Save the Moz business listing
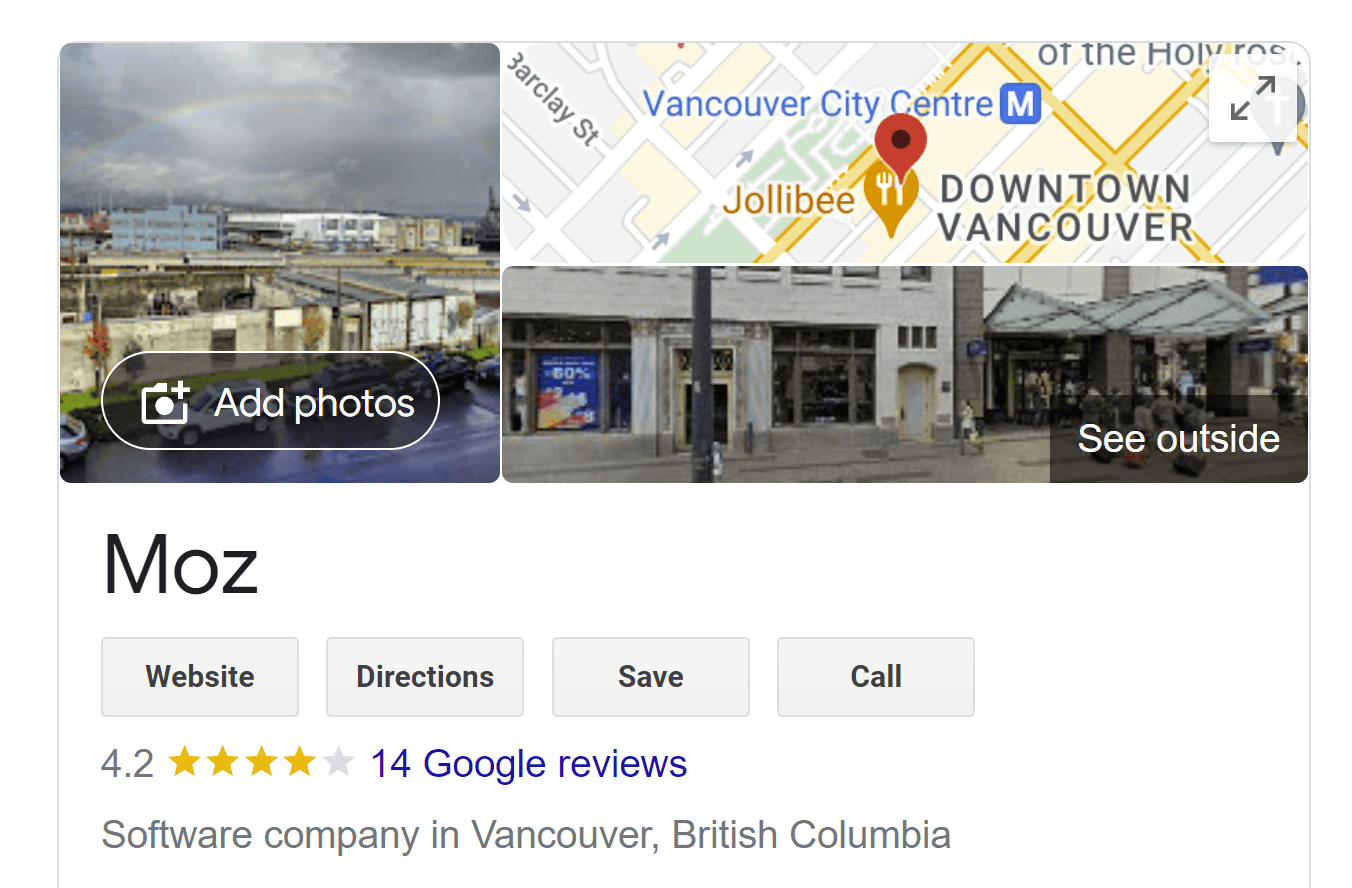This screenshot has width=1352, height=888. (650, 677)
